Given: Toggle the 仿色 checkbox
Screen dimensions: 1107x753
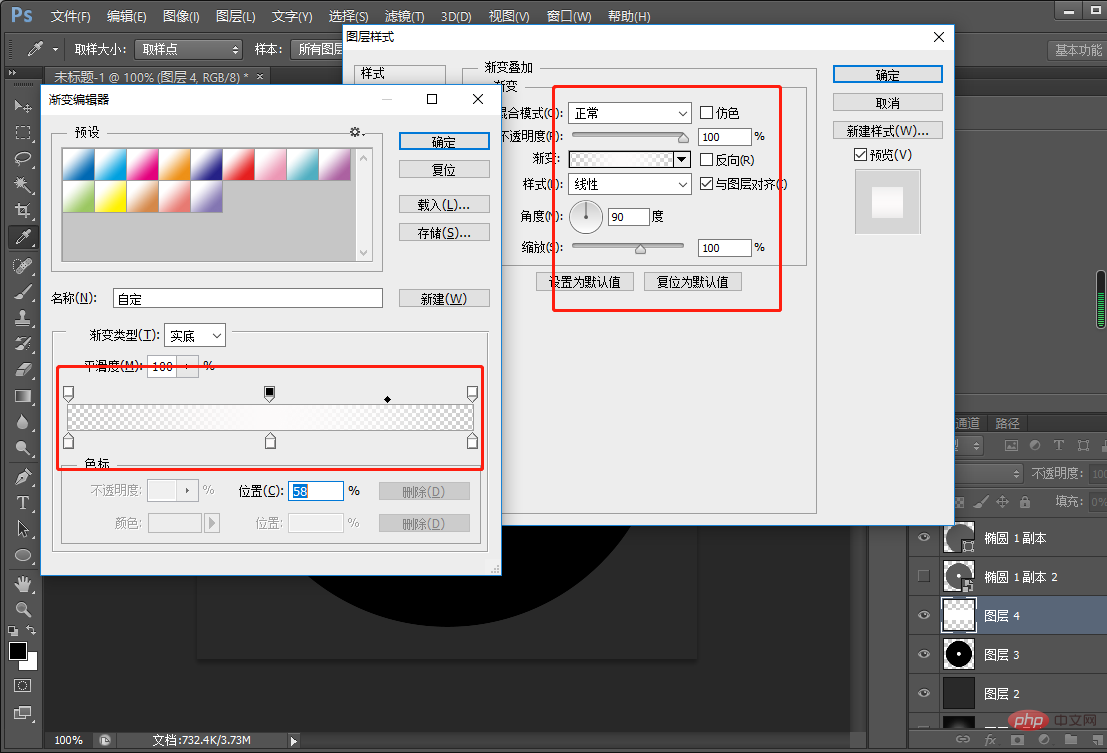Looking at the screenshot, I should click(707, 112).
